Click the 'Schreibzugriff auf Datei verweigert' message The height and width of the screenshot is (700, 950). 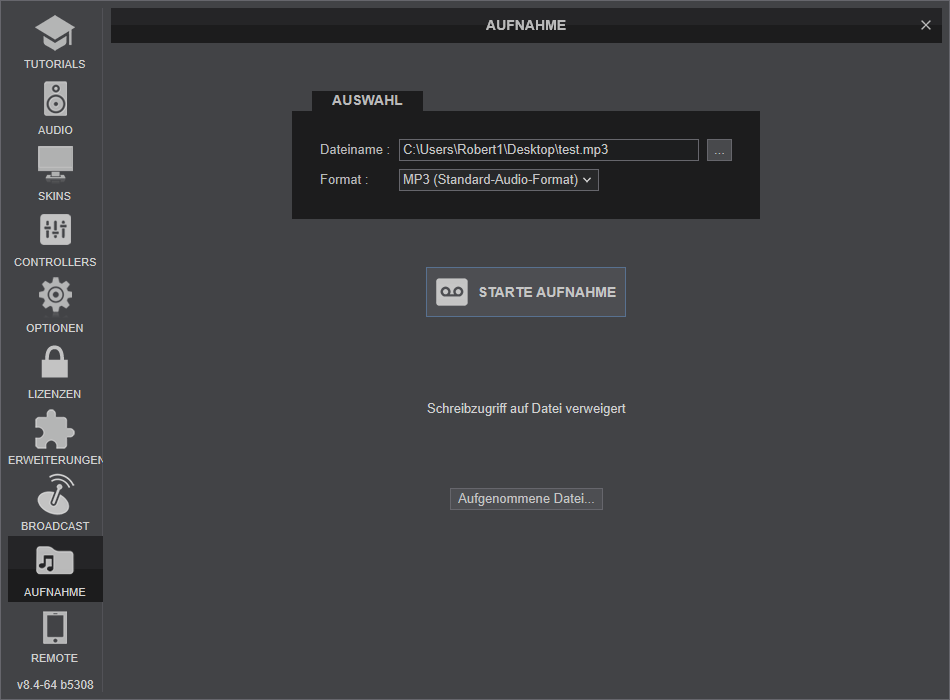pyautogui.click(x=526, y=409)
